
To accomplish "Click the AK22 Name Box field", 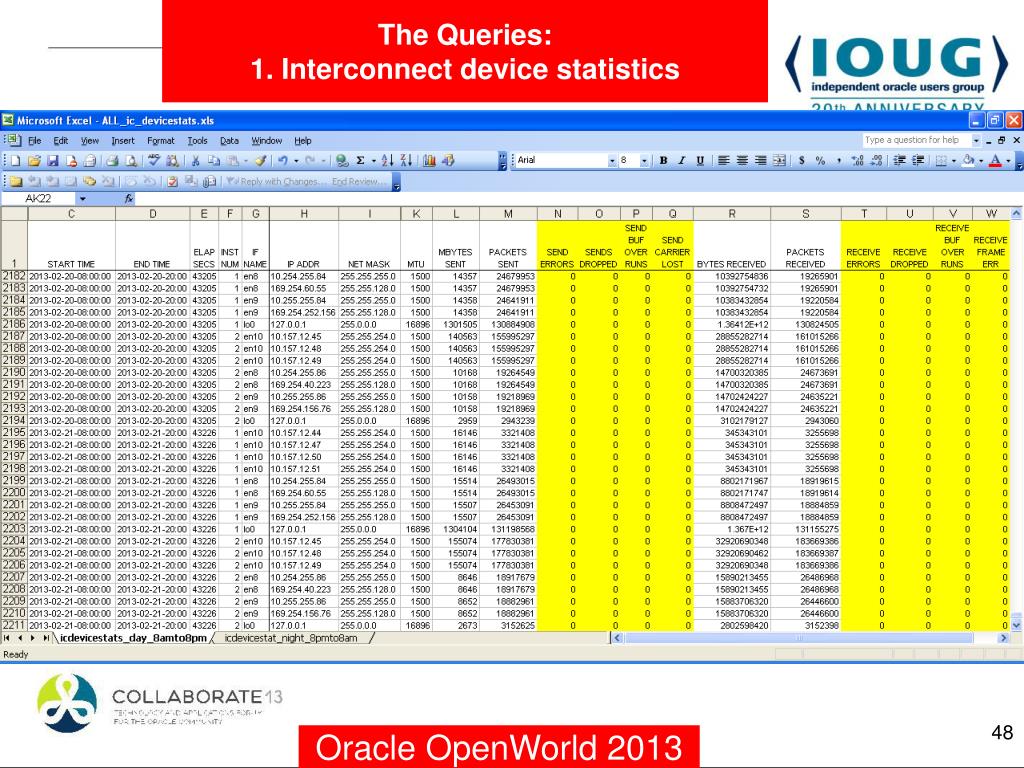I will click(x=39, y=199).
